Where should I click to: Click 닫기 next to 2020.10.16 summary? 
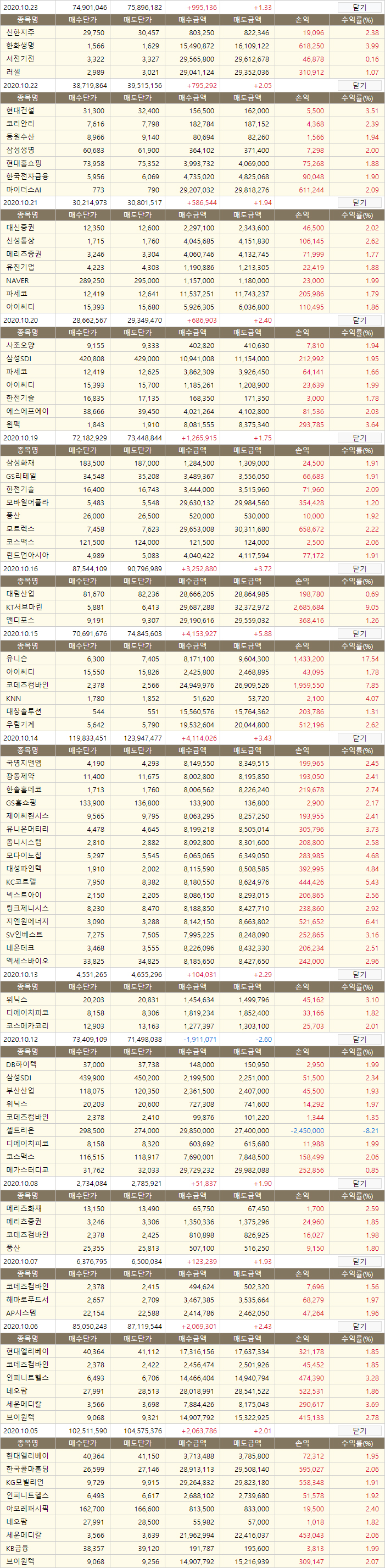pos(359,568)
